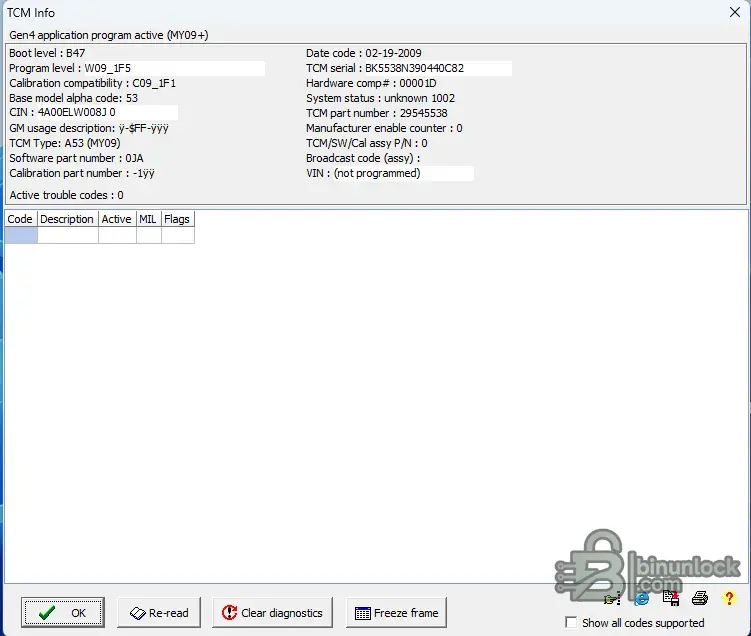Click Software part number : 0JA text
Image resolution: width=751 pixels, height=636 pixels.
(76, 158)
